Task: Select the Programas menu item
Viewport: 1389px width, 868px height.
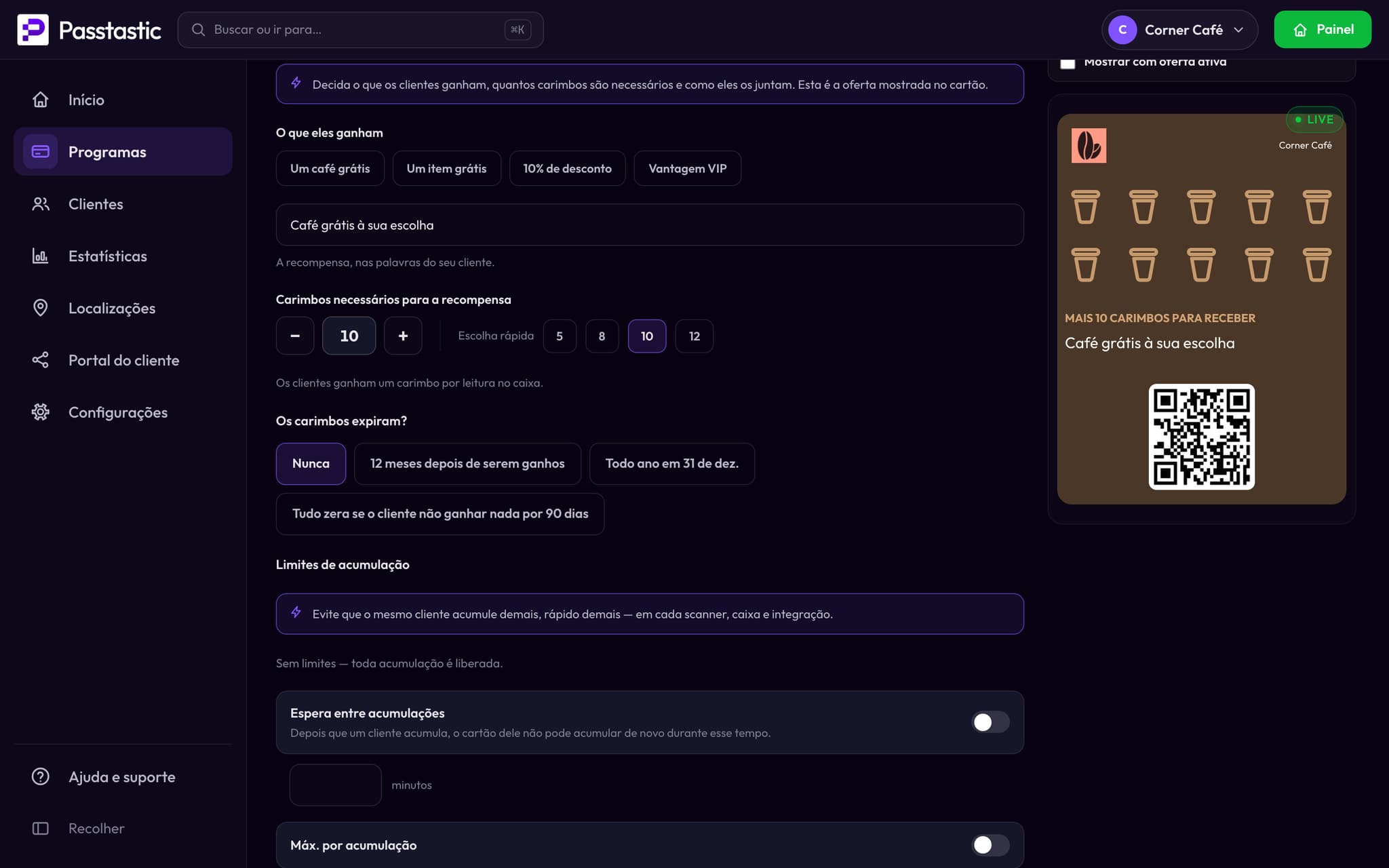Action: point(123,152)
